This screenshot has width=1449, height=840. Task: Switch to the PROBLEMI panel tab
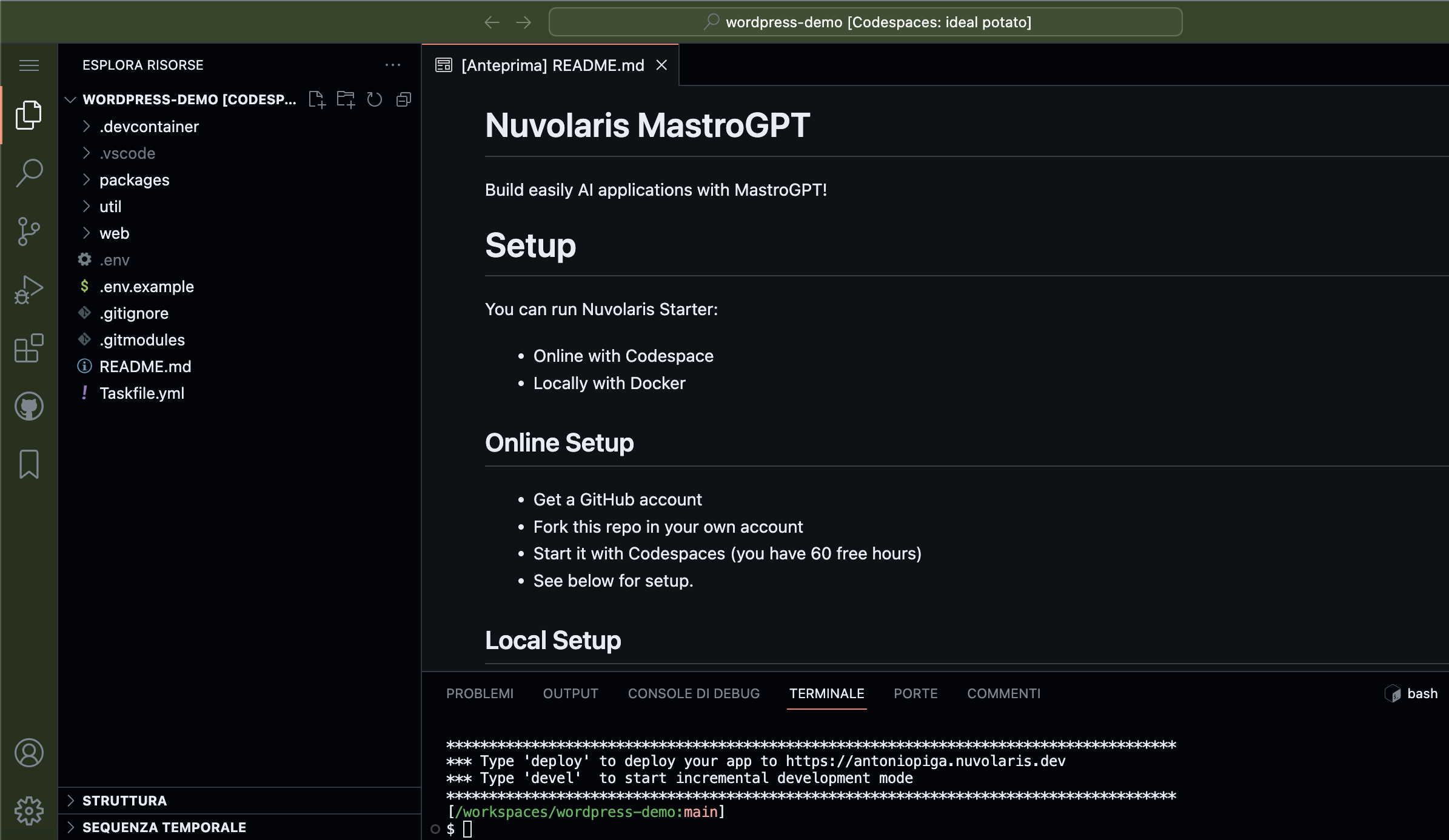pos(480,693)
